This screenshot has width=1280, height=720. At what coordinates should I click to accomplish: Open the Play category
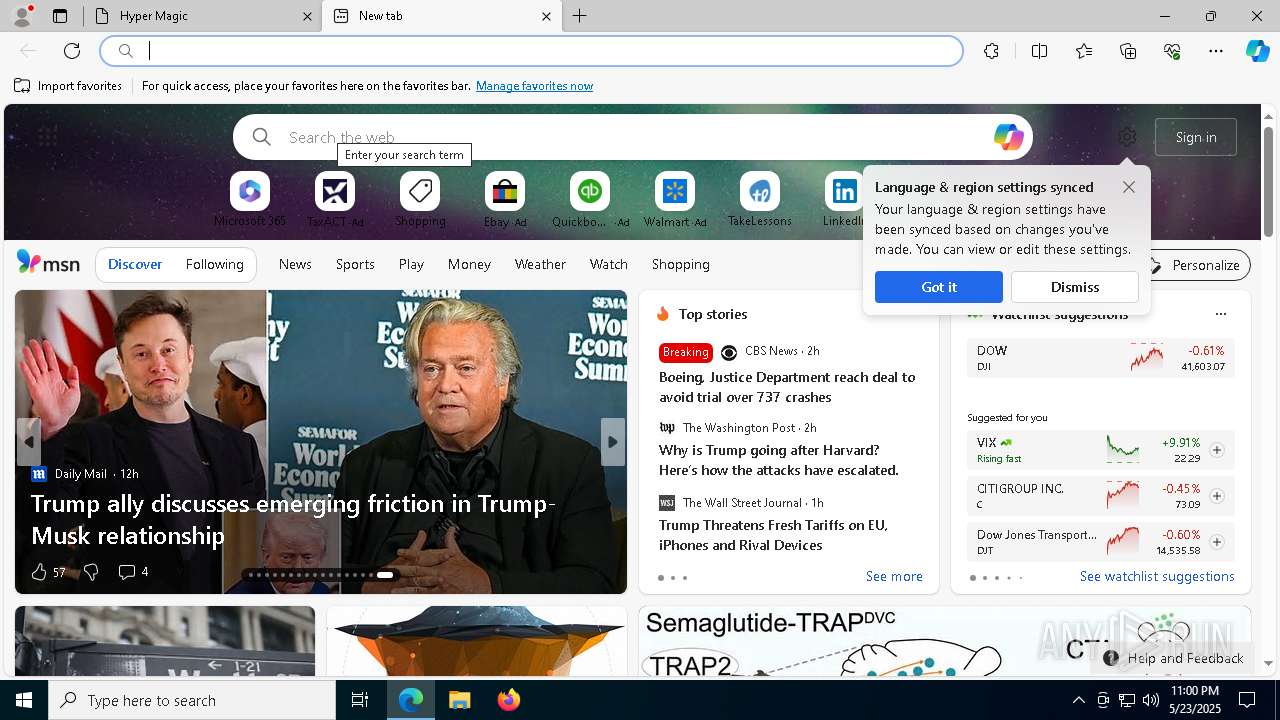[411, 265]
